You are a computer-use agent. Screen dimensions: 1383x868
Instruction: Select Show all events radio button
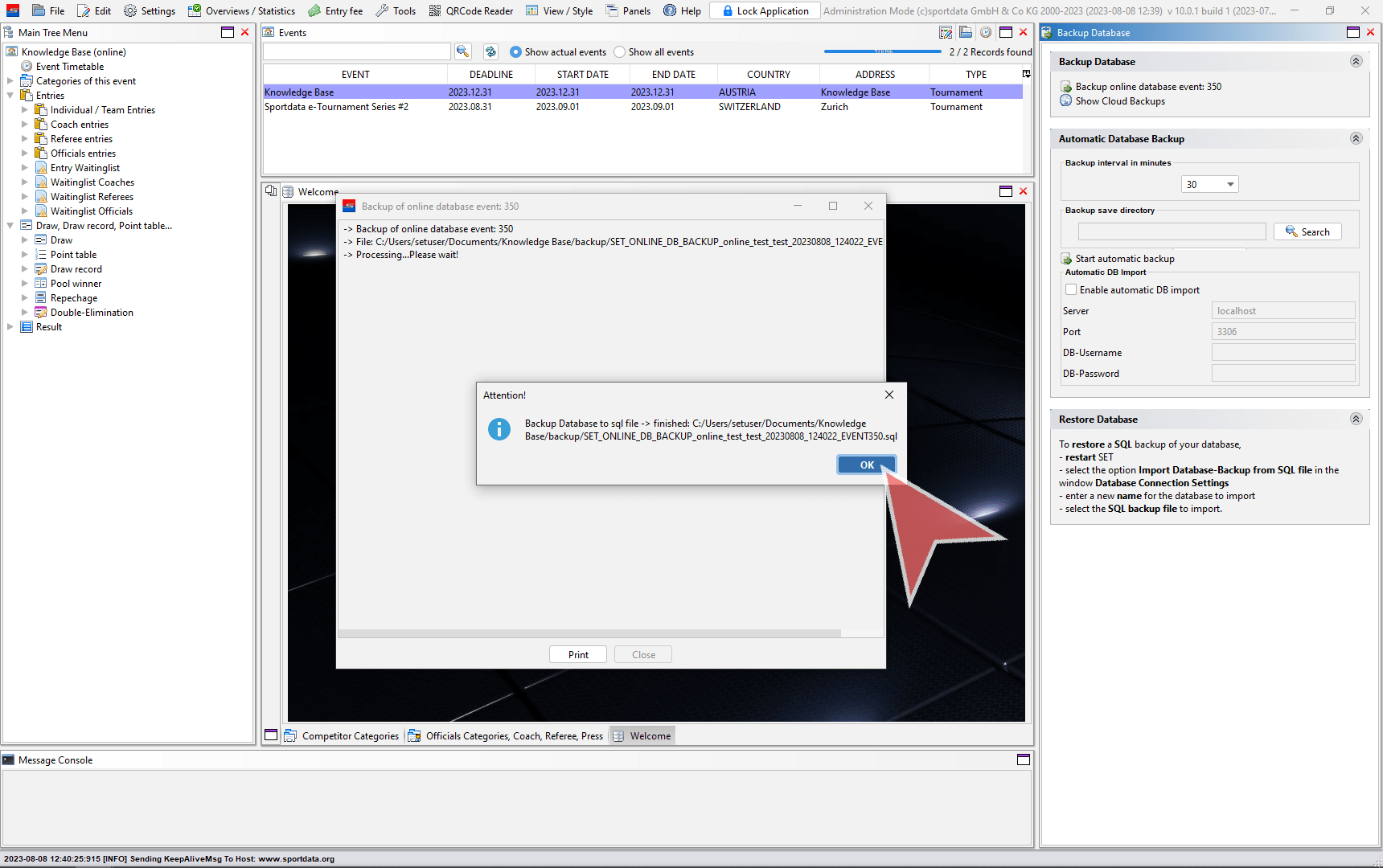[x=619, y=52]
